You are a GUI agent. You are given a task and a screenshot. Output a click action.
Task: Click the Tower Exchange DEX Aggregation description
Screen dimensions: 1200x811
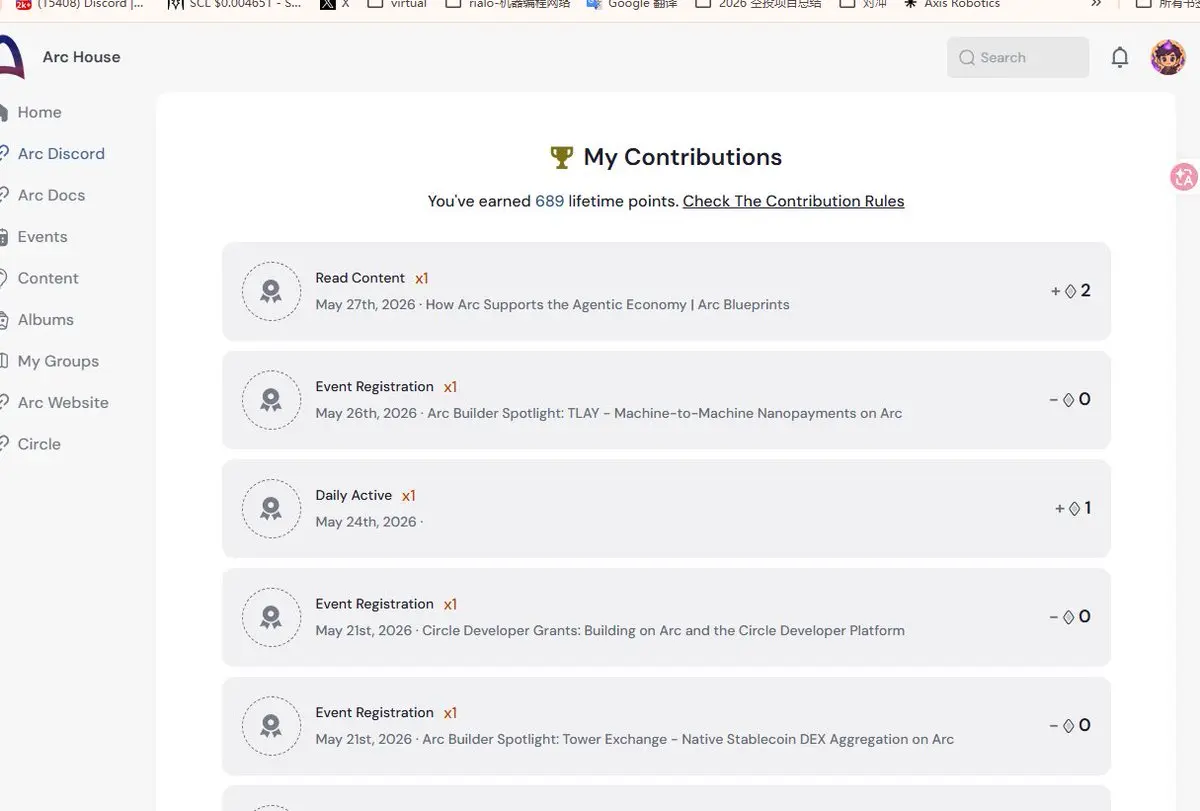click(688, 739)
